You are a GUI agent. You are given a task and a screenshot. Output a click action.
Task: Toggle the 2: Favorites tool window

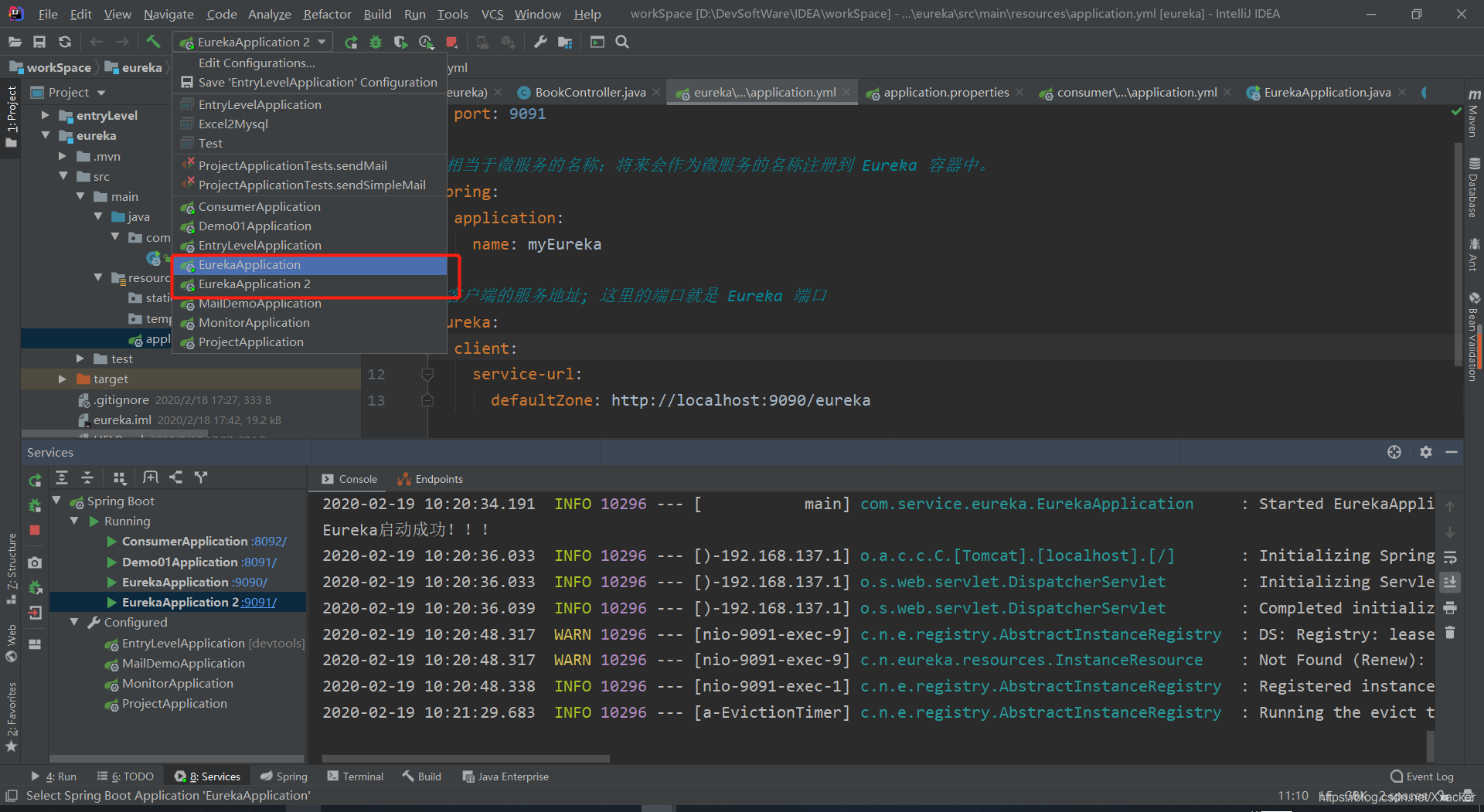[11, 717]
